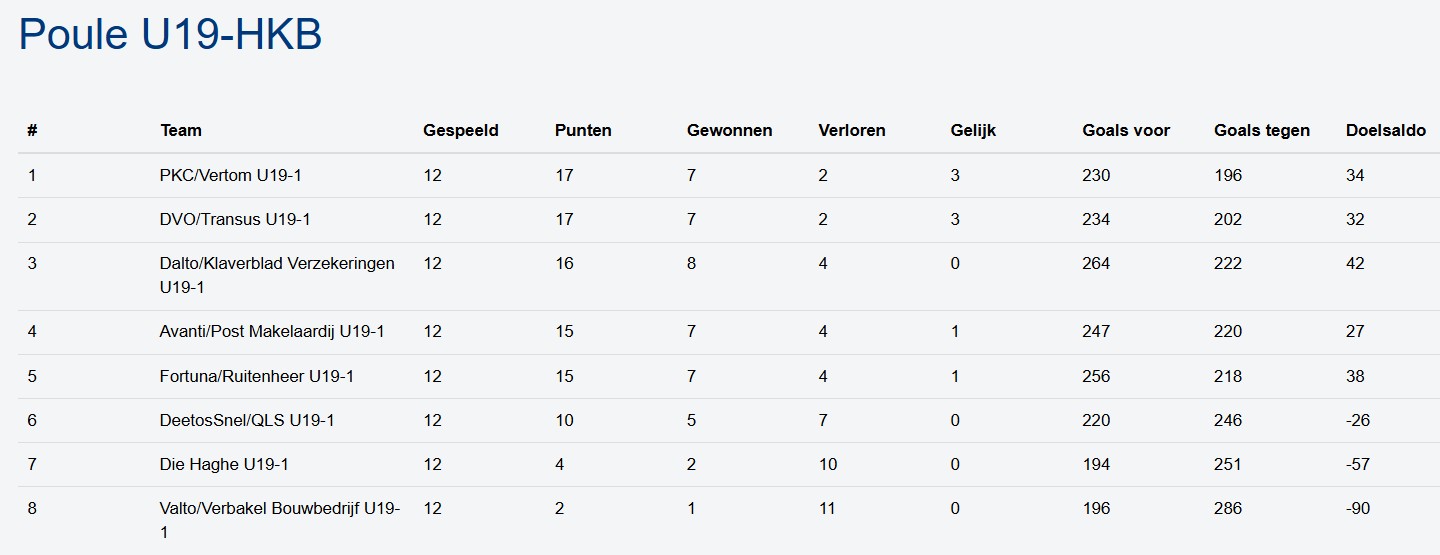This screenshot has height=555, width=1440.
Task: Click the Poule U19-HKB page heading
Action: tap(170, 34)
